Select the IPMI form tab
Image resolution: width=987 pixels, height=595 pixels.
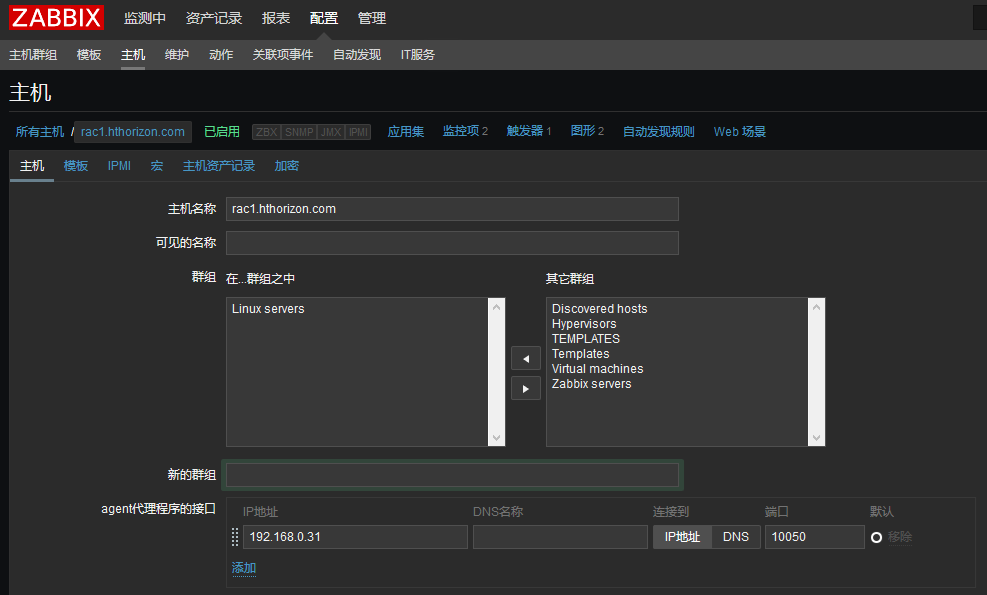119,166
